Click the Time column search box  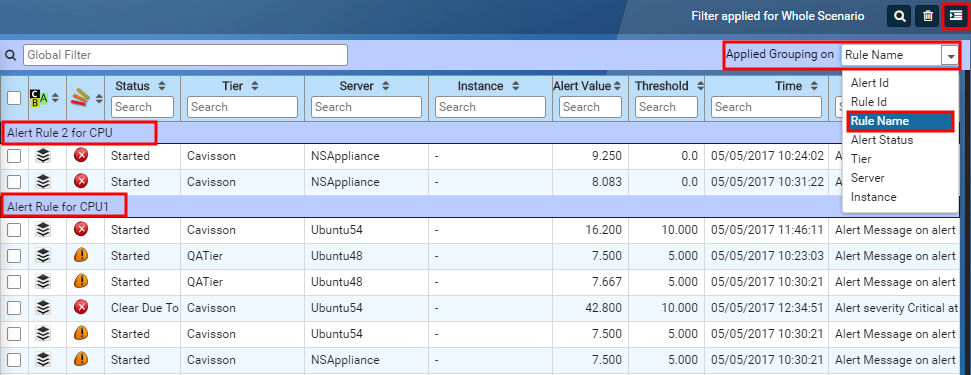[x=767, y=107]
